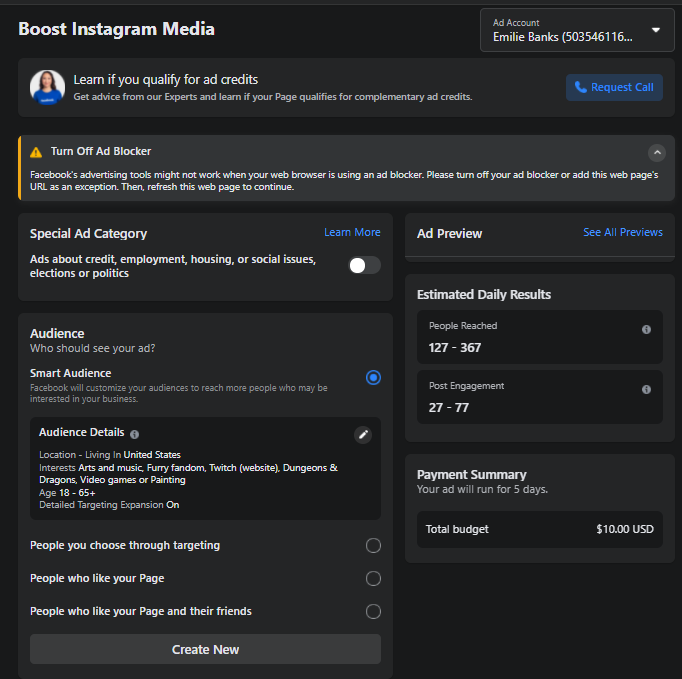Click the Age 18 - 65+ text
The width and height of the screenshot is (682, 679).
pyautogui.click(x=67, y=493)
